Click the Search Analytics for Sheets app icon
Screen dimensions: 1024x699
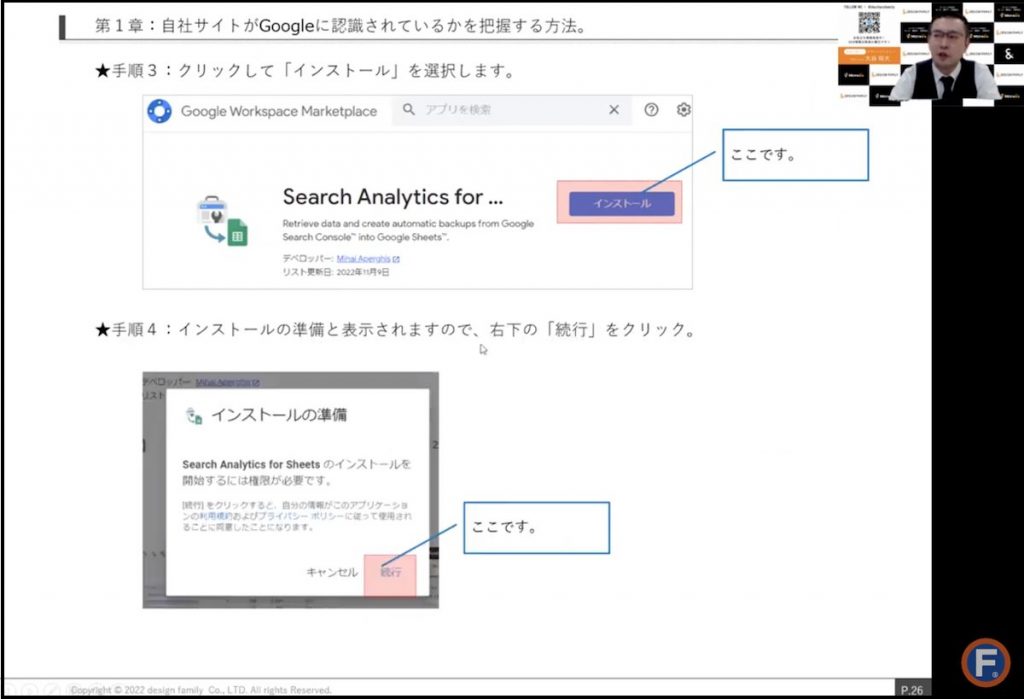pyautogui.click(x=222, y=220)
